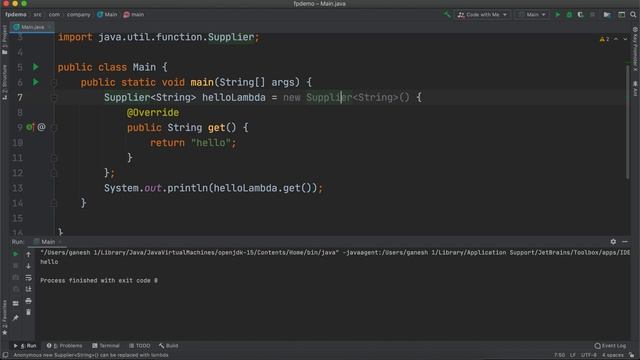Hide the Run tool window
640x360 pixels.
(625, 242)
